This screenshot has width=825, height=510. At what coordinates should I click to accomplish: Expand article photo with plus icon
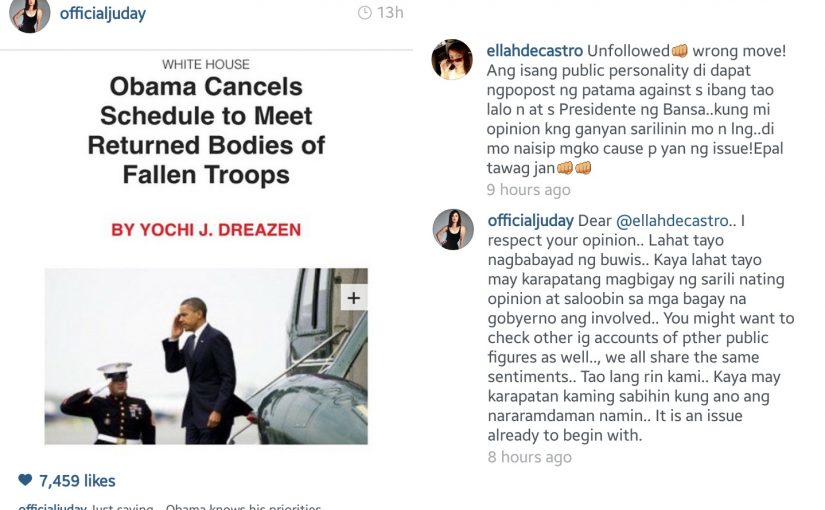click(354, 298)
